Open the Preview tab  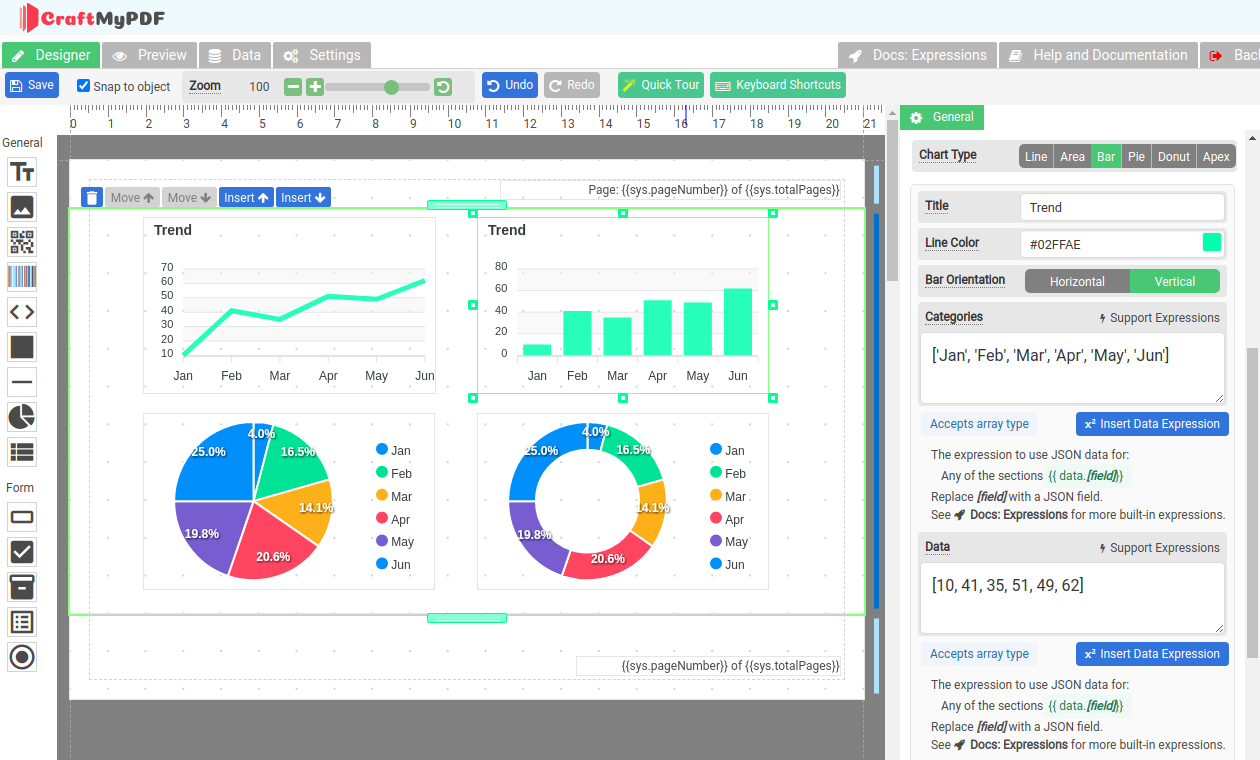(x=149, y=55)
